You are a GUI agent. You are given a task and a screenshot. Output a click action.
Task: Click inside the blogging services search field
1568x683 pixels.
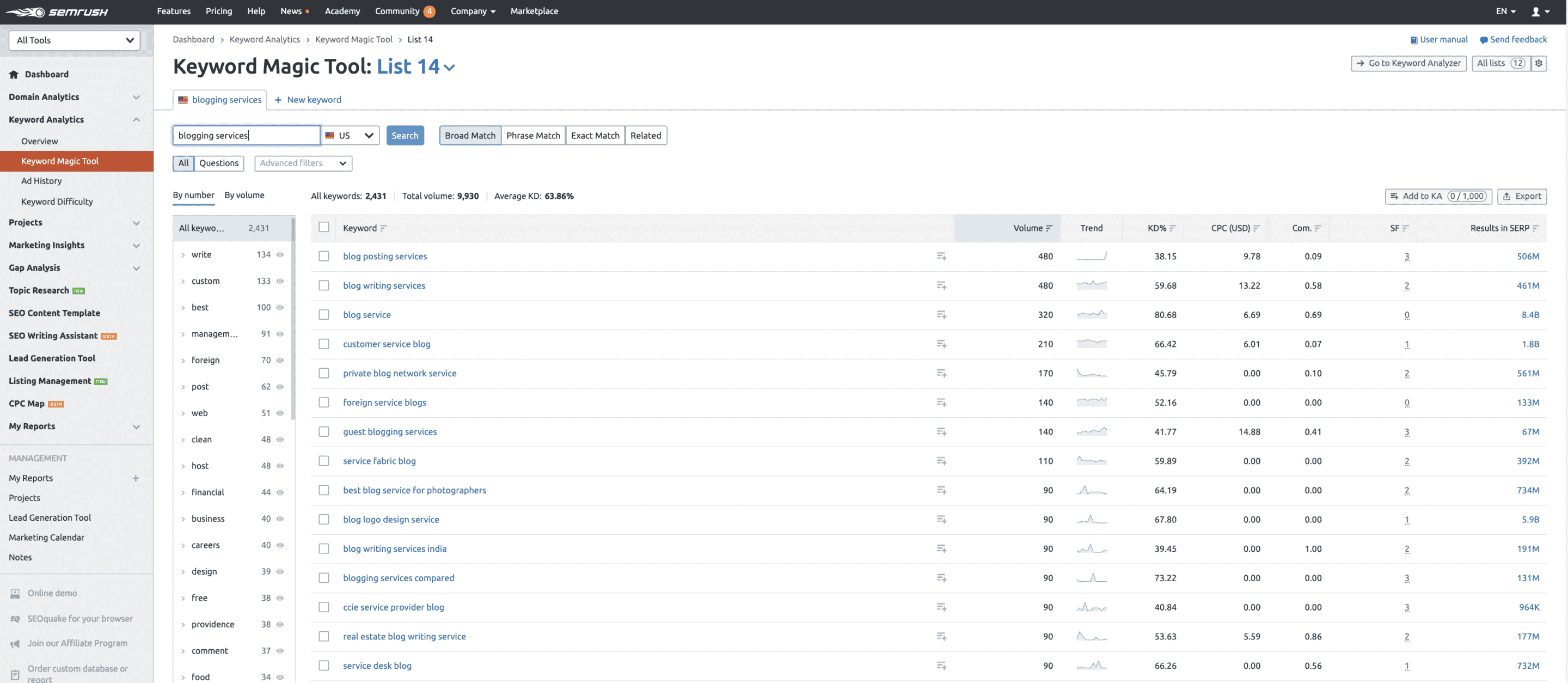tap(247, 135)
